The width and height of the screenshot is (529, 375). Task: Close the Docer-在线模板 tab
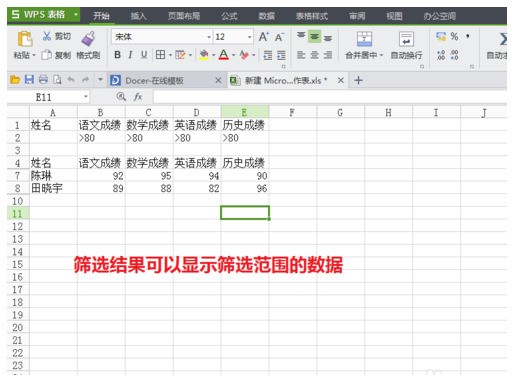coord(218,80)
